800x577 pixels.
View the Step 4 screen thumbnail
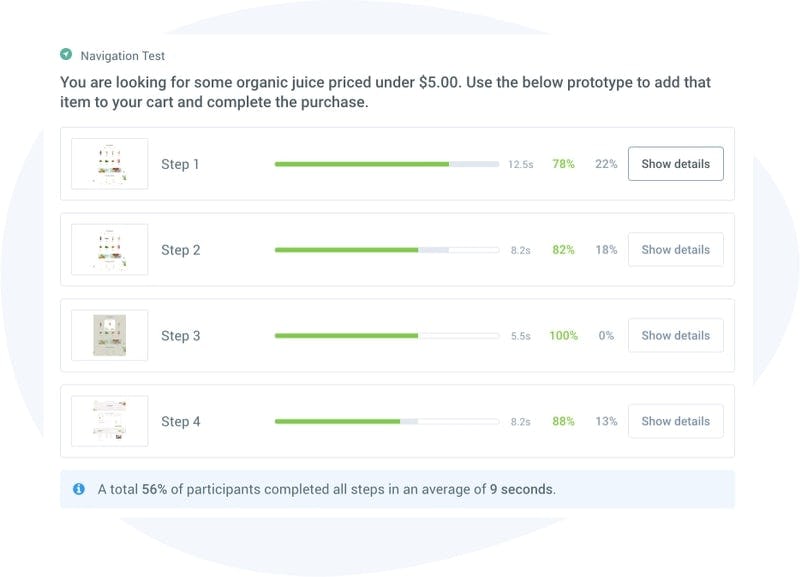click(x=110, y=421)
